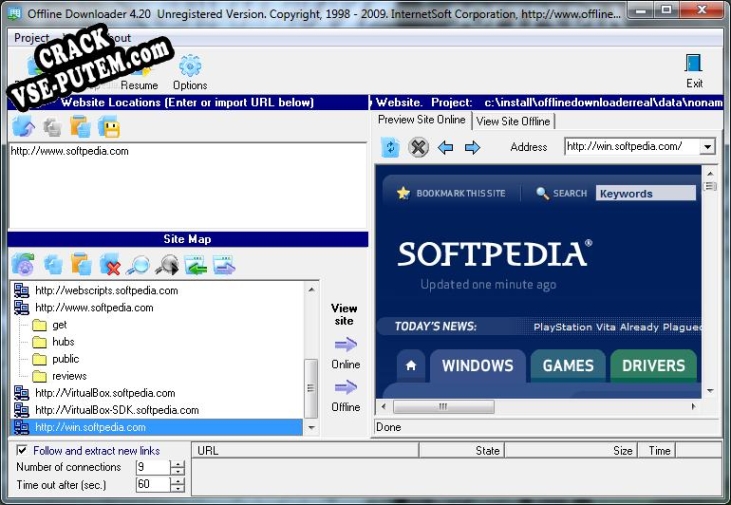Increase the Number of connections value
731x505 pixels.
pyautogui.click(x=177, y=463)
